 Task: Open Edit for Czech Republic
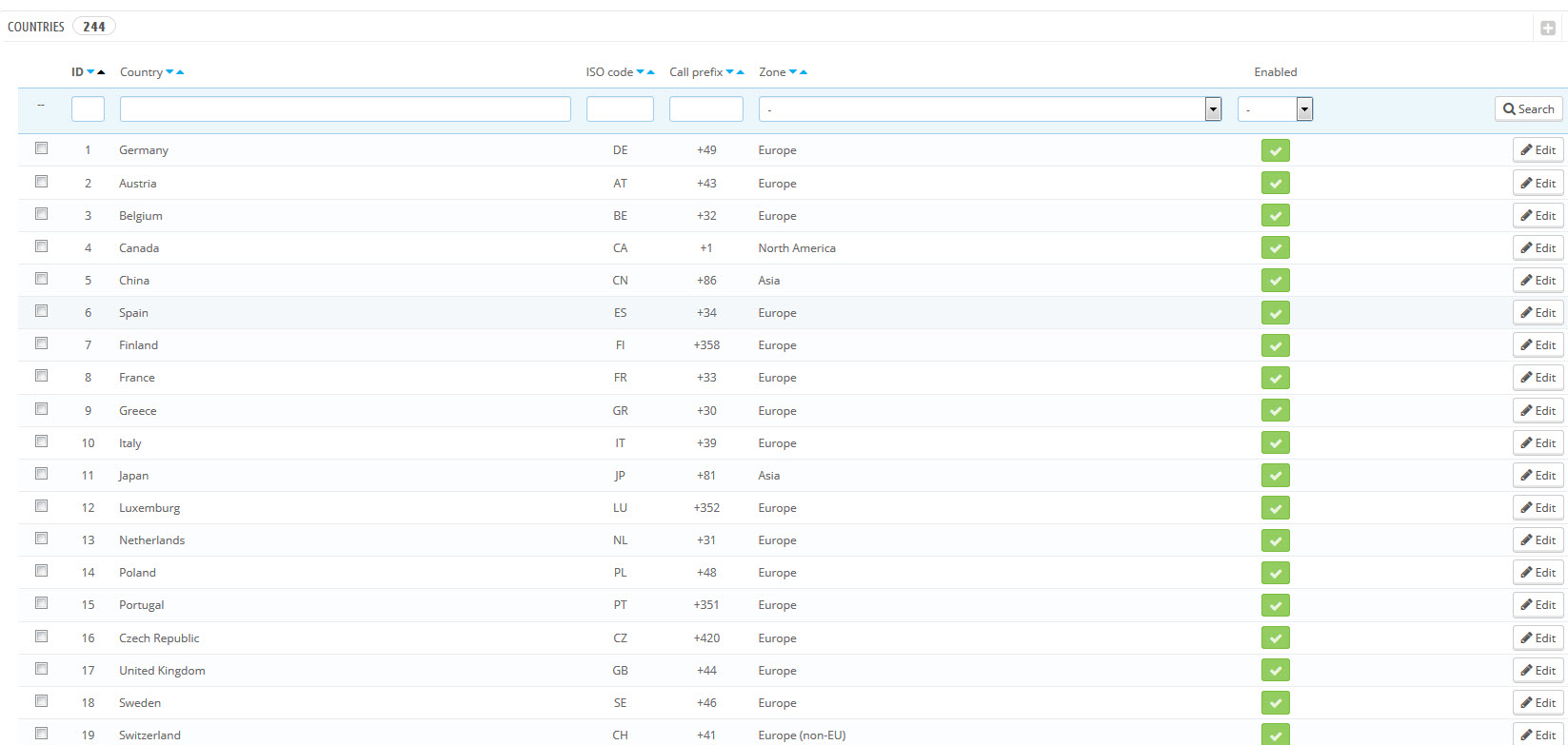[1538, 638]
